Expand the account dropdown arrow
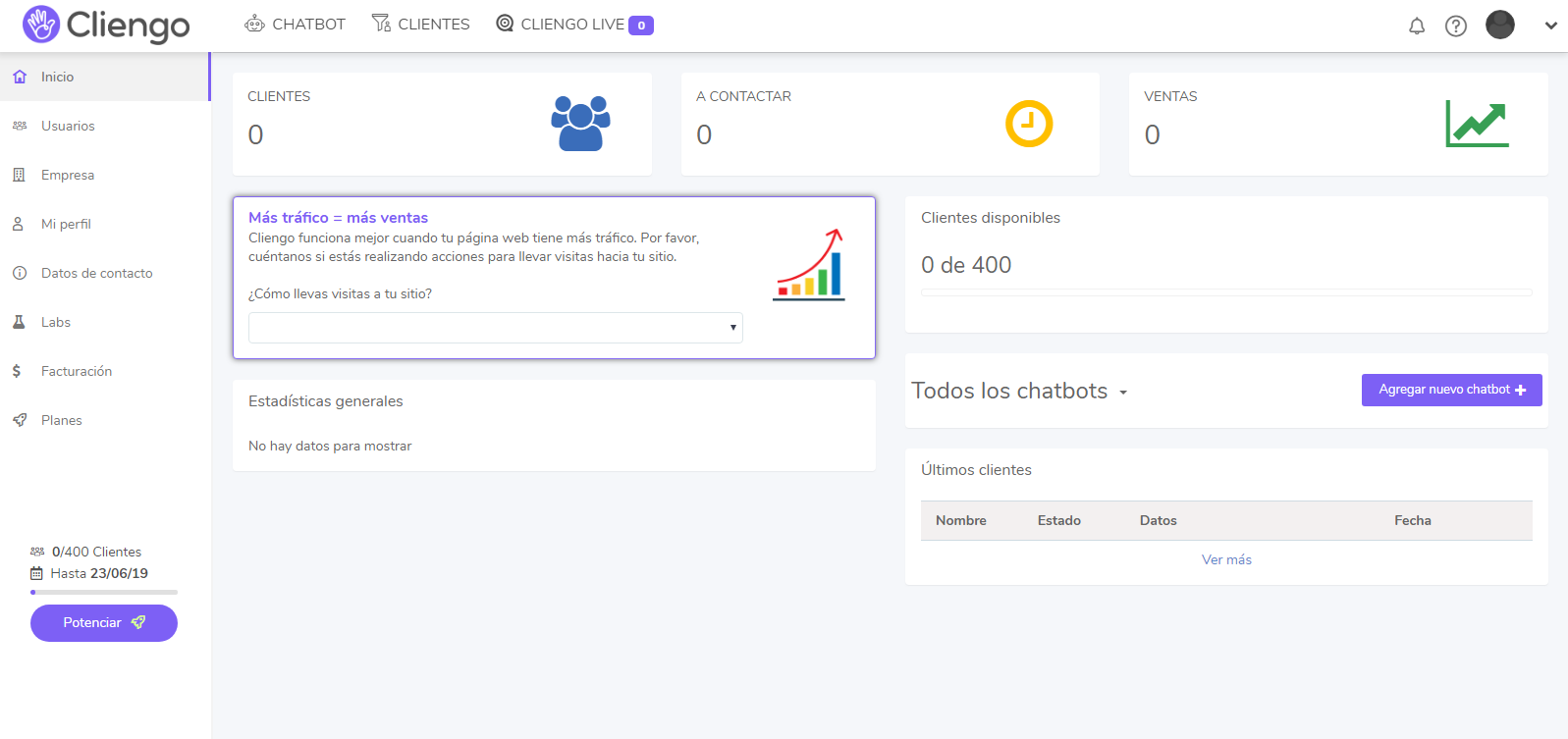This screenshot has width=1568, height=739. [x=1551, y=26]
